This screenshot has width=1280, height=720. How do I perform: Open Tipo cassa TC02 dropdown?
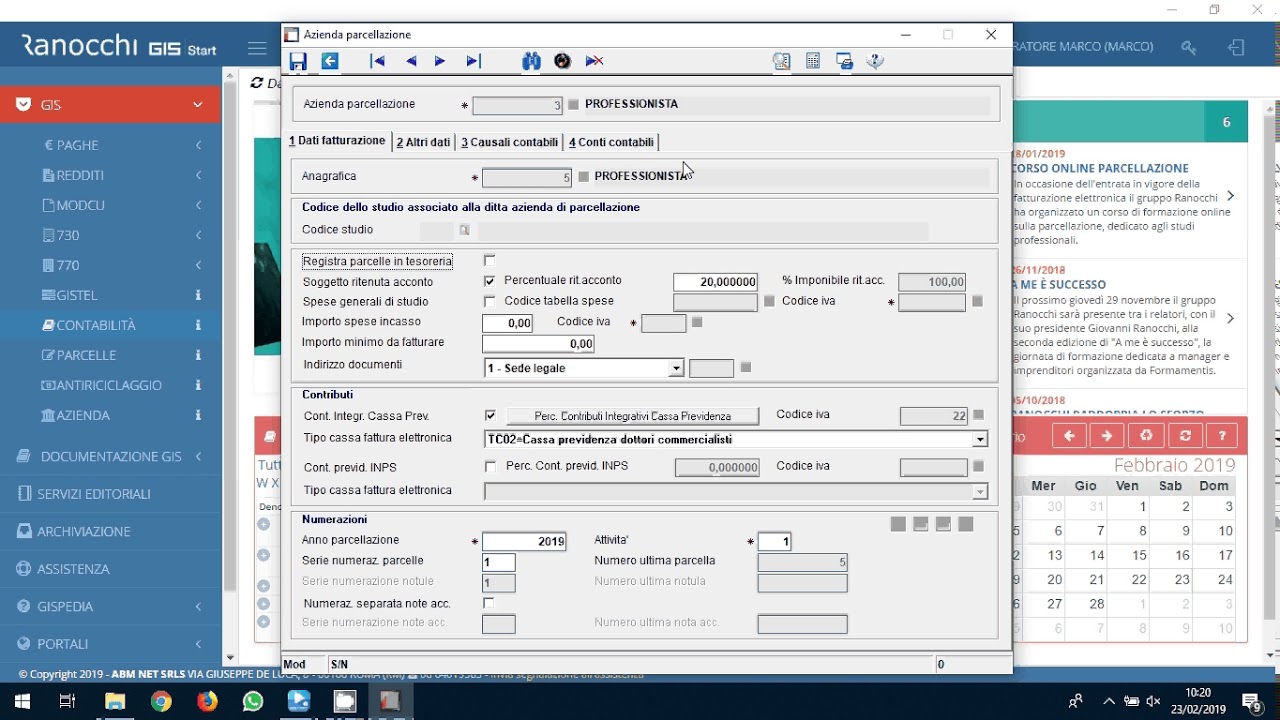point(980,439)
